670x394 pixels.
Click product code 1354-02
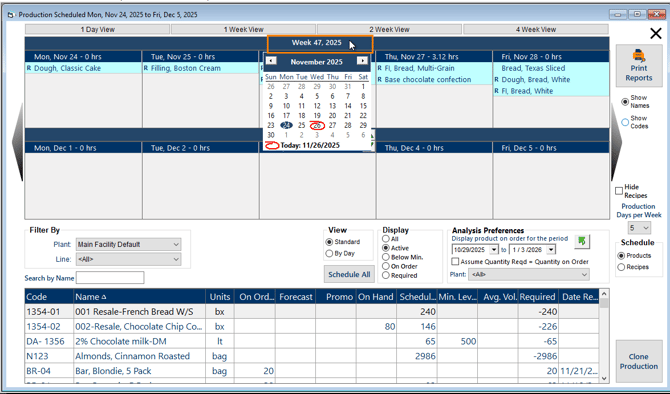[x=44, y=326]
